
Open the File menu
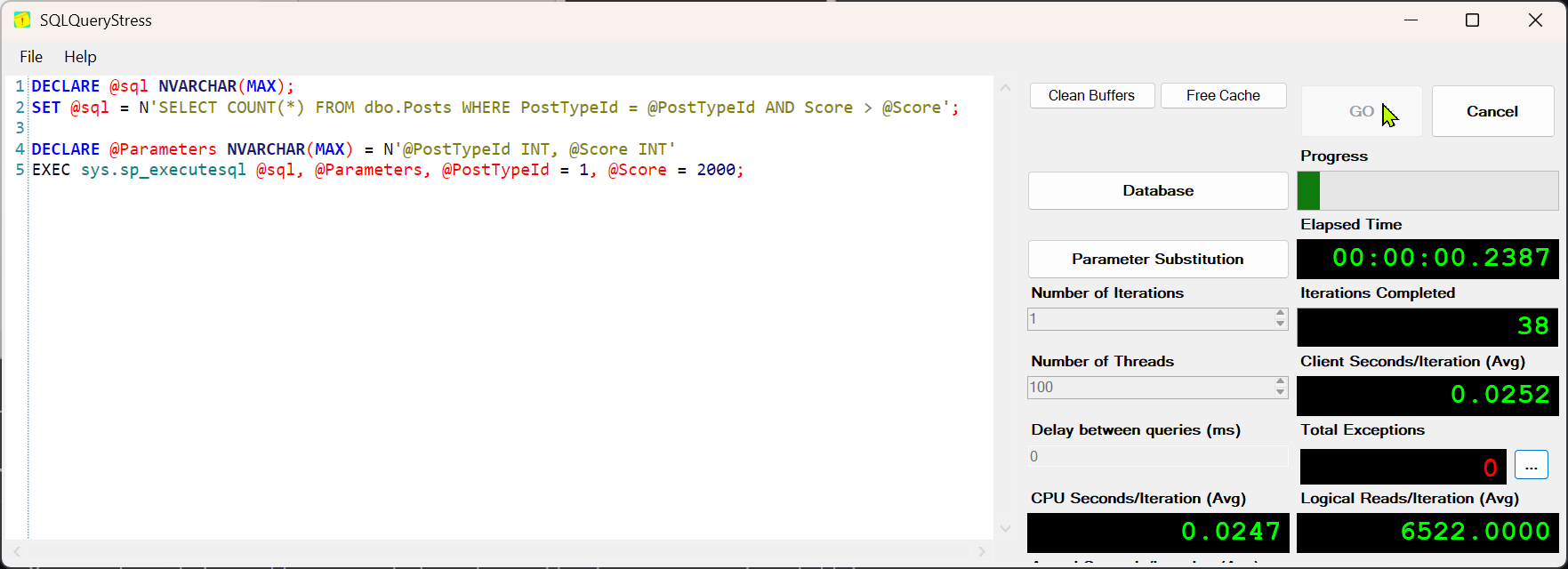coord(31,57)
